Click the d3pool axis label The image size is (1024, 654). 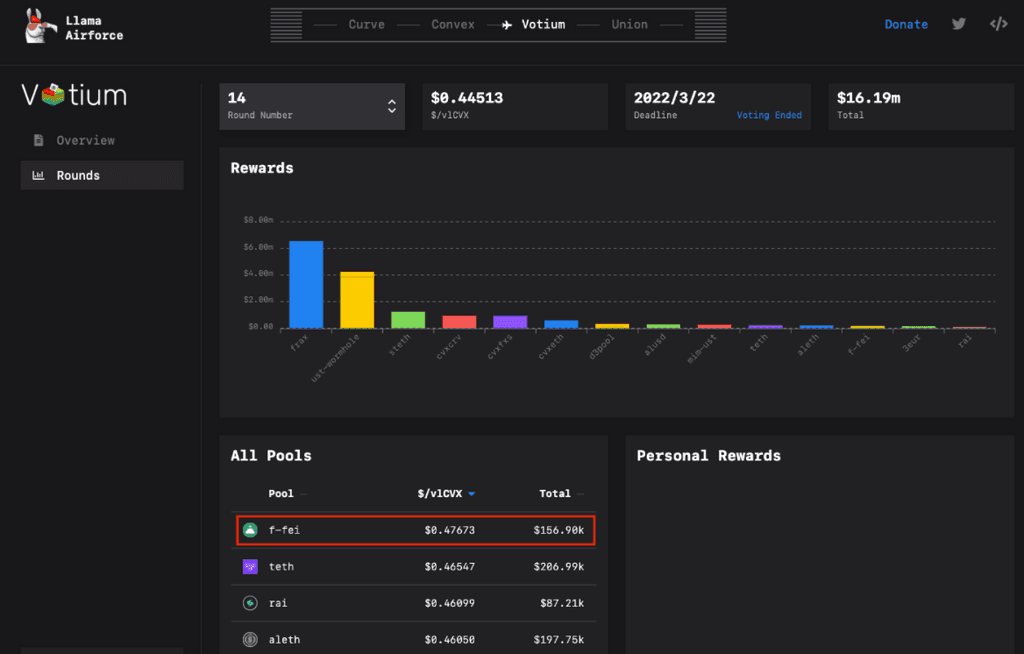(601, 346)
